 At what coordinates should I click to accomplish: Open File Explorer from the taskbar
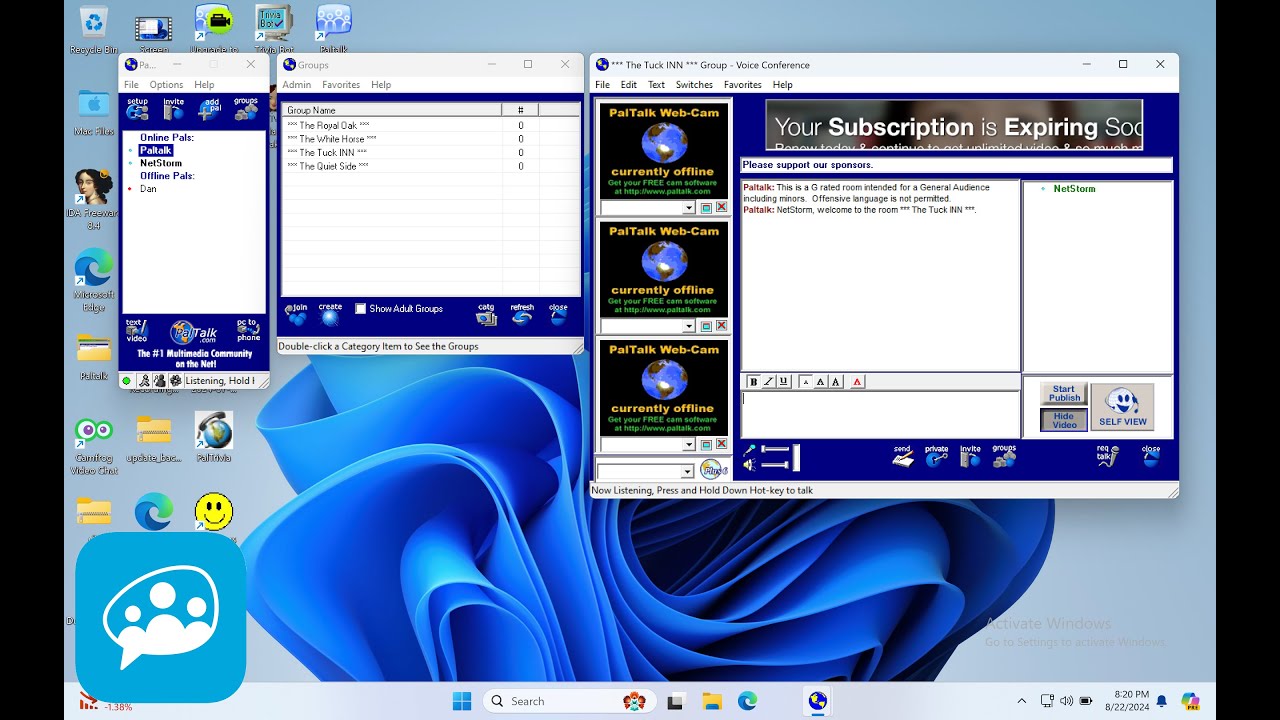click(711, 701)
